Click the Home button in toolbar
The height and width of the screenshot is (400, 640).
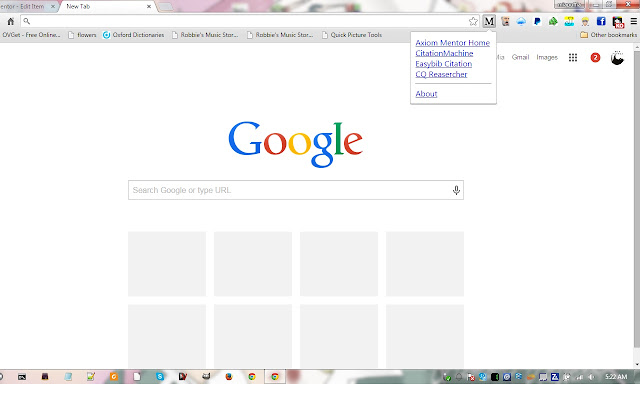point(11,21)
